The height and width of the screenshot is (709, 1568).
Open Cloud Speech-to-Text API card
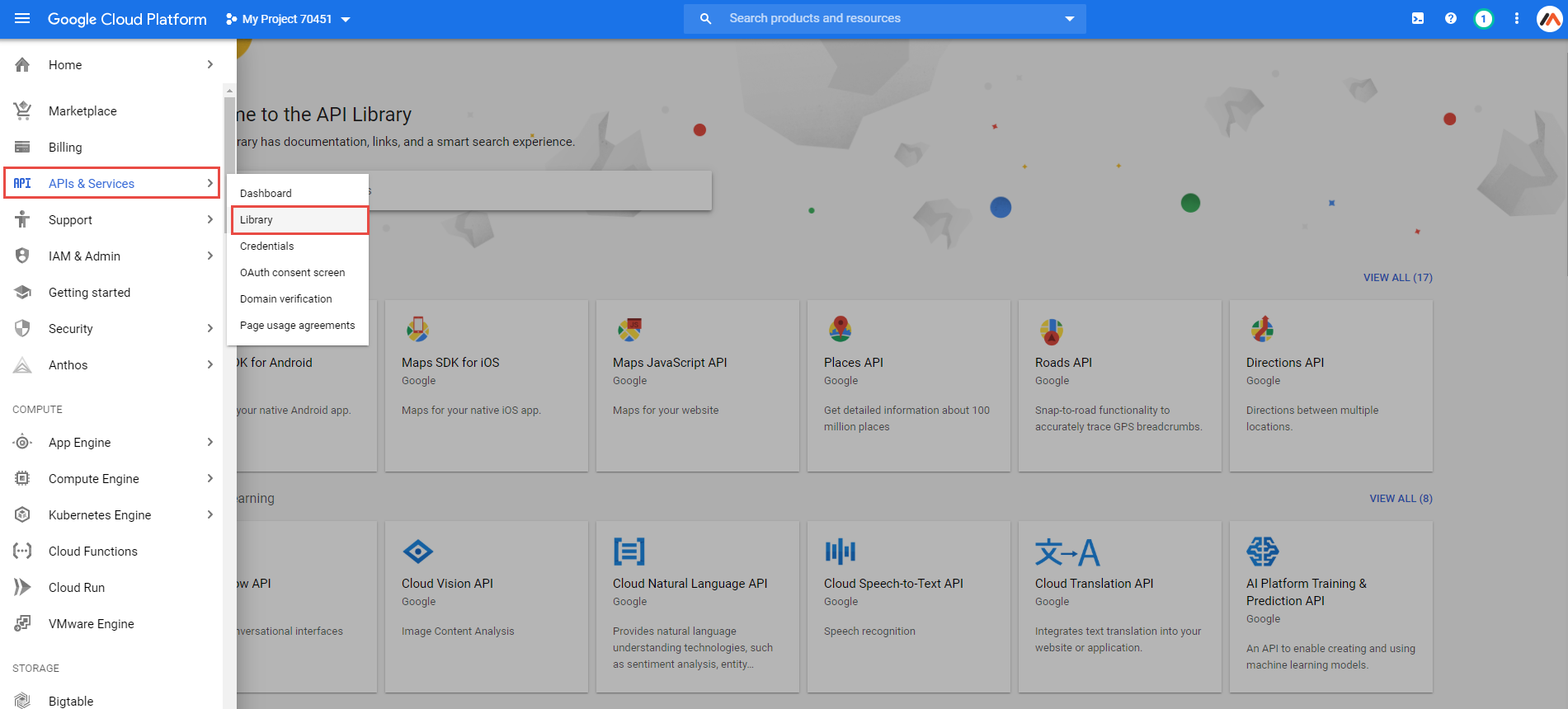coord(909,607)
